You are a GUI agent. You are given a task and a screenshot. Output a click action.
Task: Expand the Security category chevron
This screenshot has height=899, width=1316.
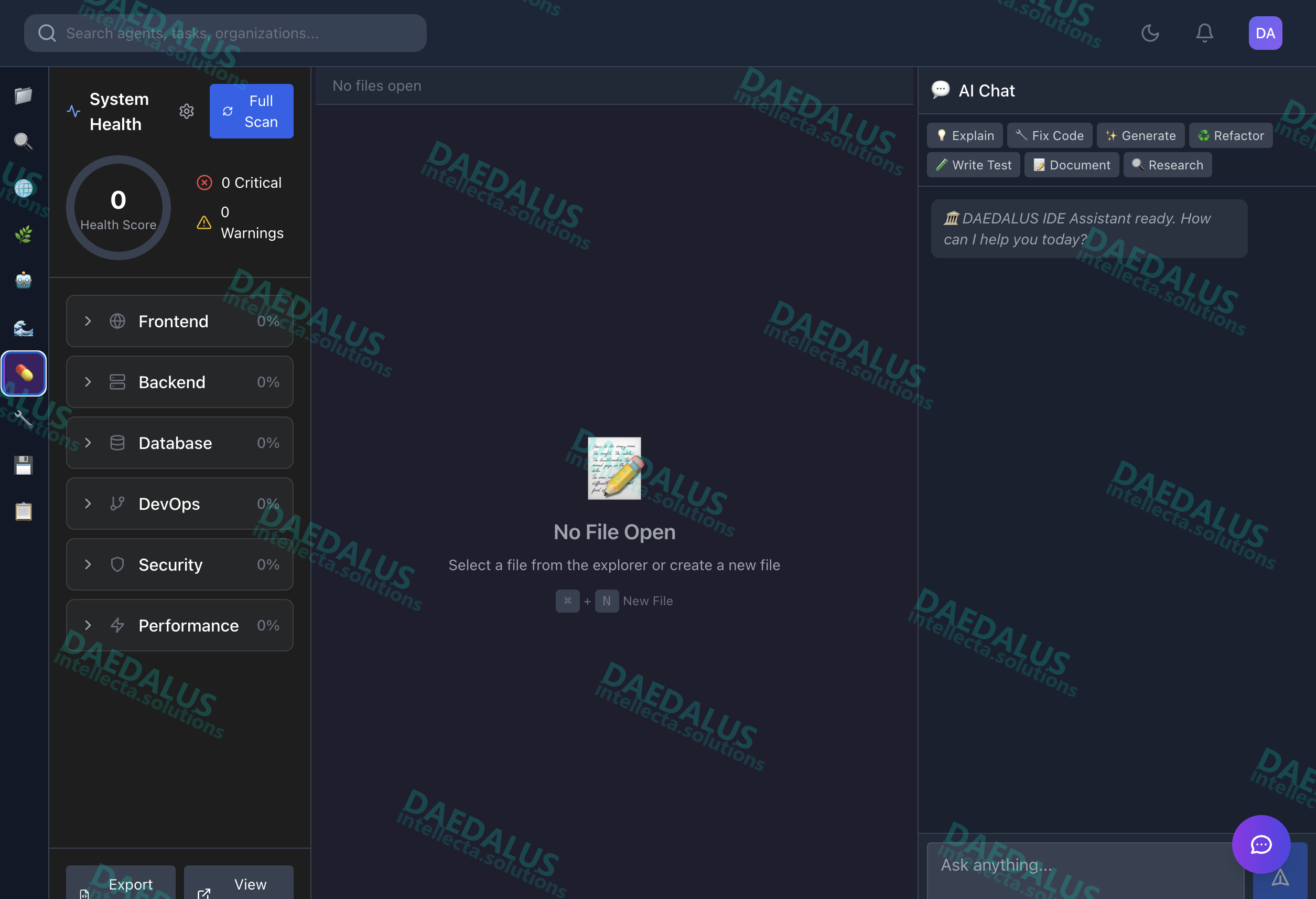tap(88, 564)
